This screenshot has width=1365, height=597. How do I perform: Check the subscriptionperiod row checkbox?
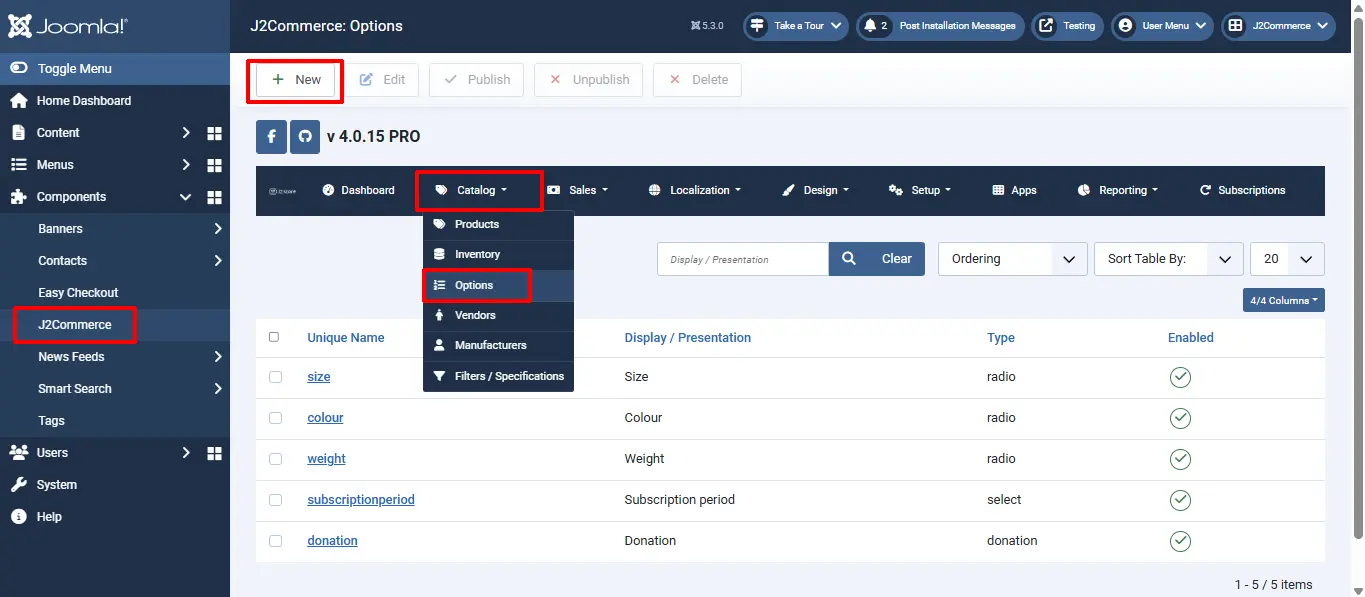(275, 500)
